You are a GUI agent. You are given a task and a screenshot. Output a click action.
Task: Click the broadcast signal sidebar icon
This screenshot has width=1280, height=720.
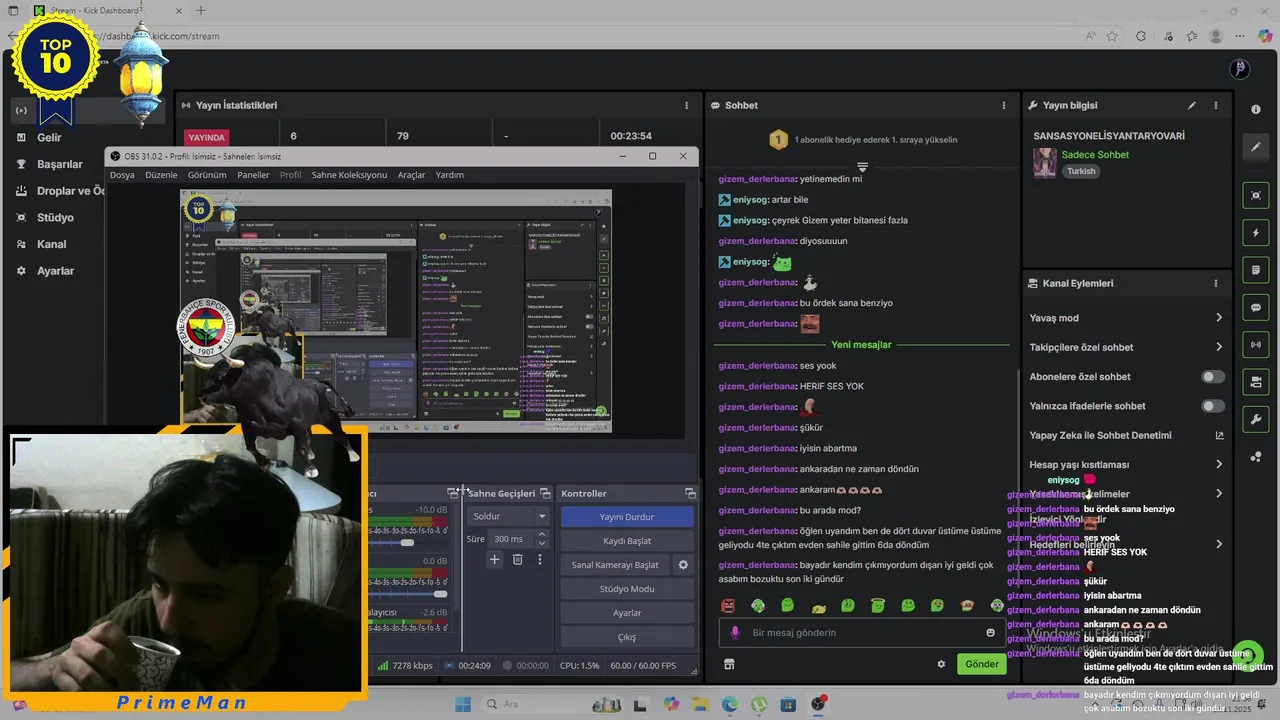(x=1256, y=345)
